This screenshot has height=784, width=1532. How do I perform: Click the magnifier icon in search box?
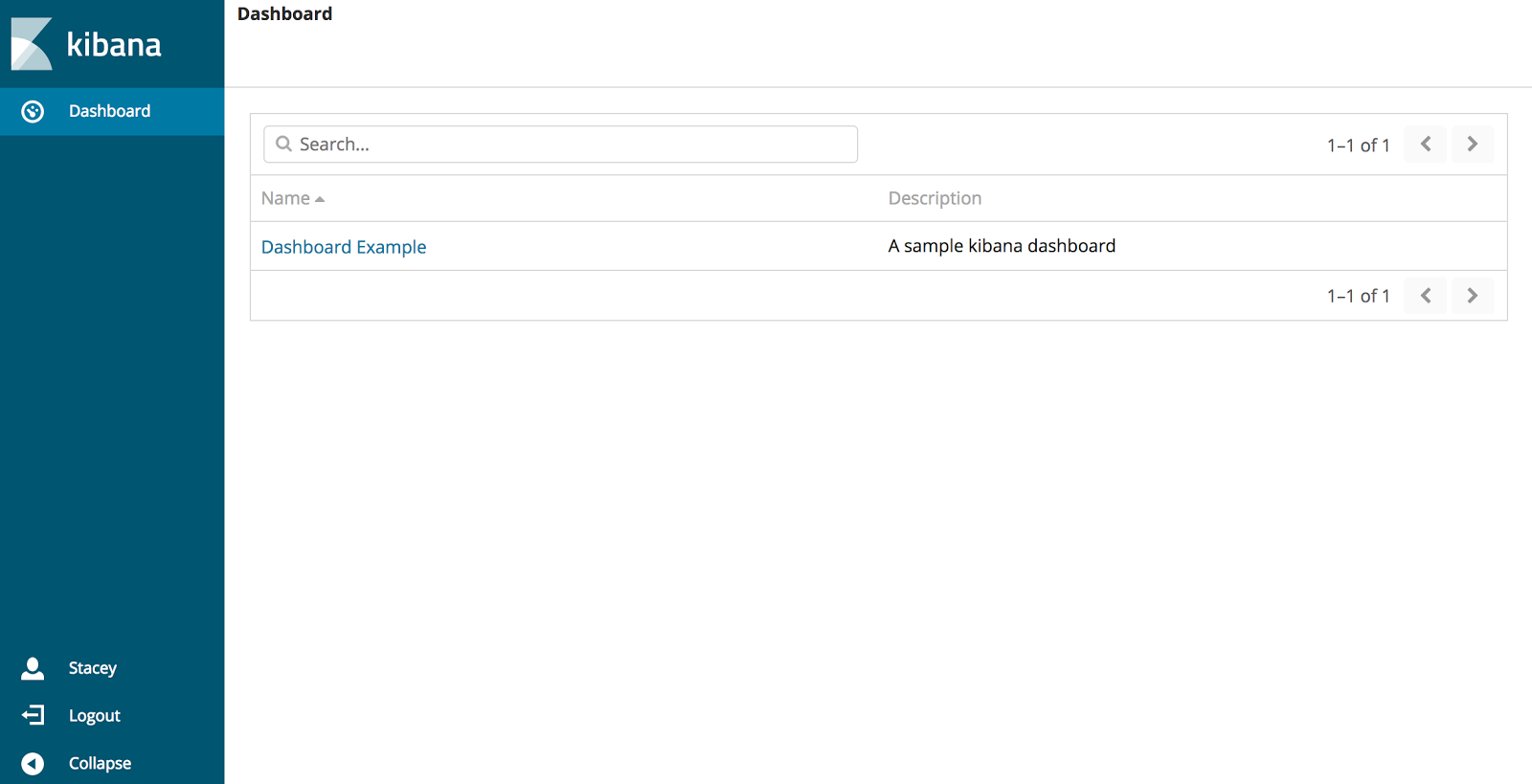coord(283,145)
